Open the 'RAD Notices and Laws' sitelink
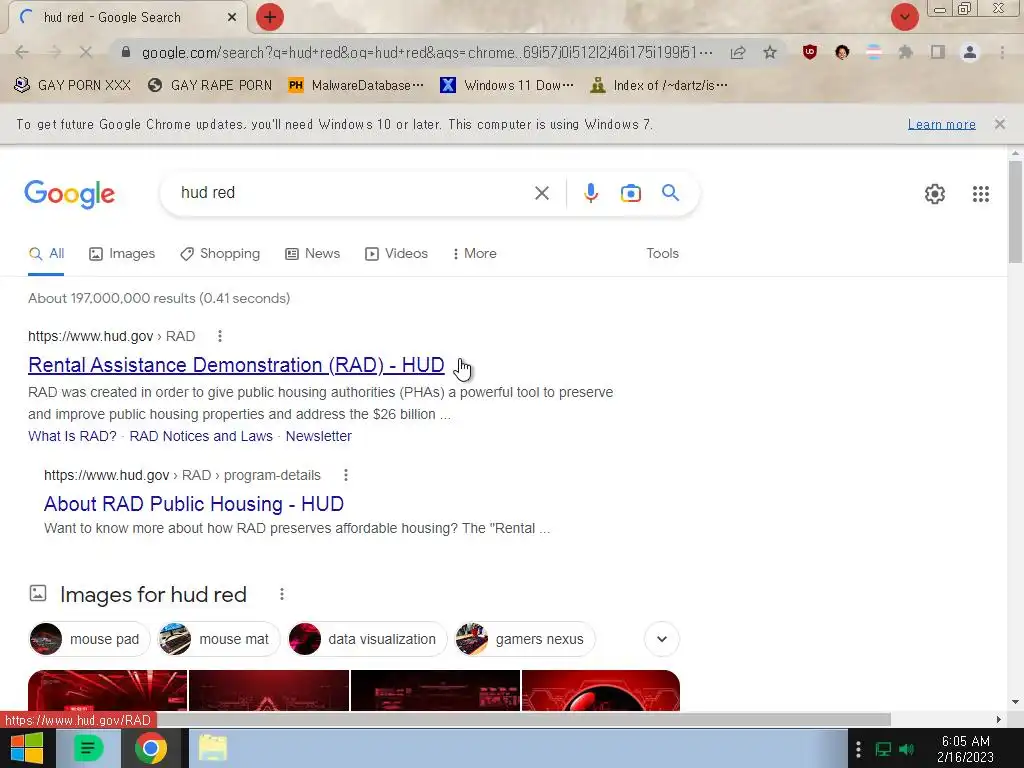Viewport: 1024px width, 768px height. pos(201,436)
